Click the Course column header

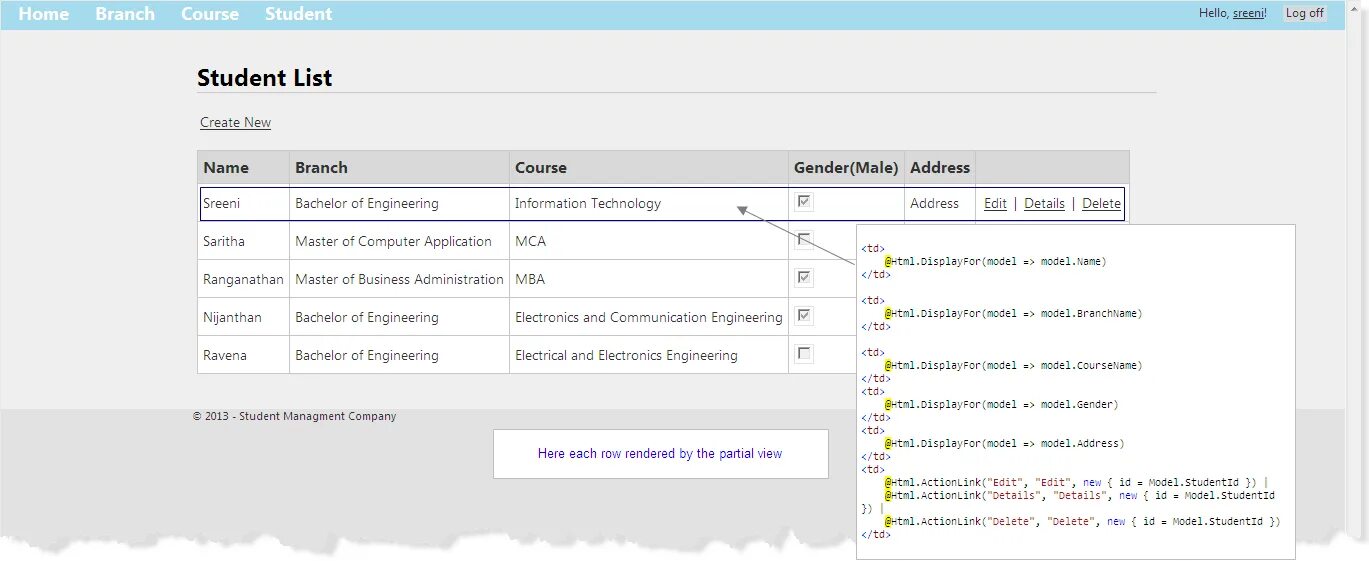[x=541, y=168]
